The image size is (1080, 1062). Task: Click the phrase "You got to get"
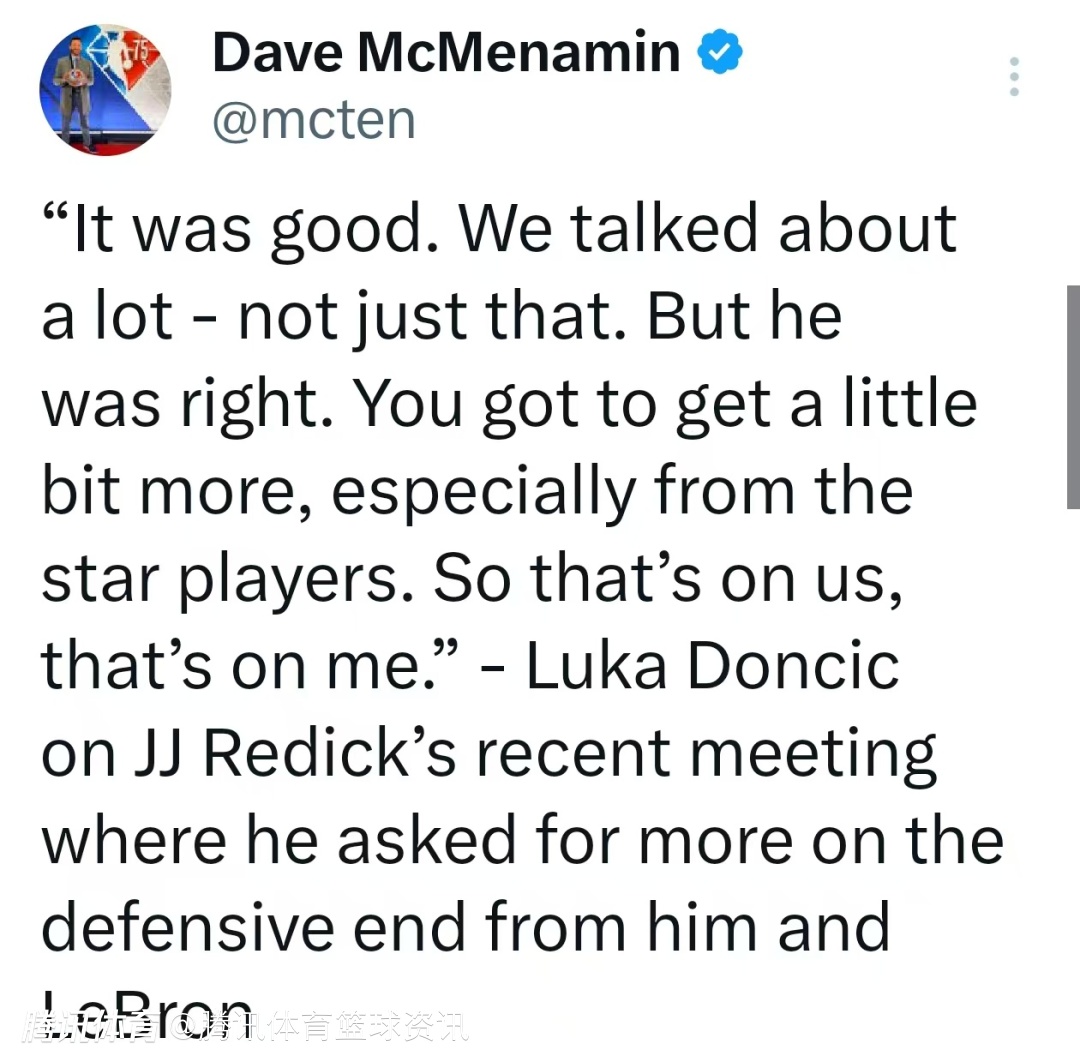pyautogui.click(x=542, y=404)
